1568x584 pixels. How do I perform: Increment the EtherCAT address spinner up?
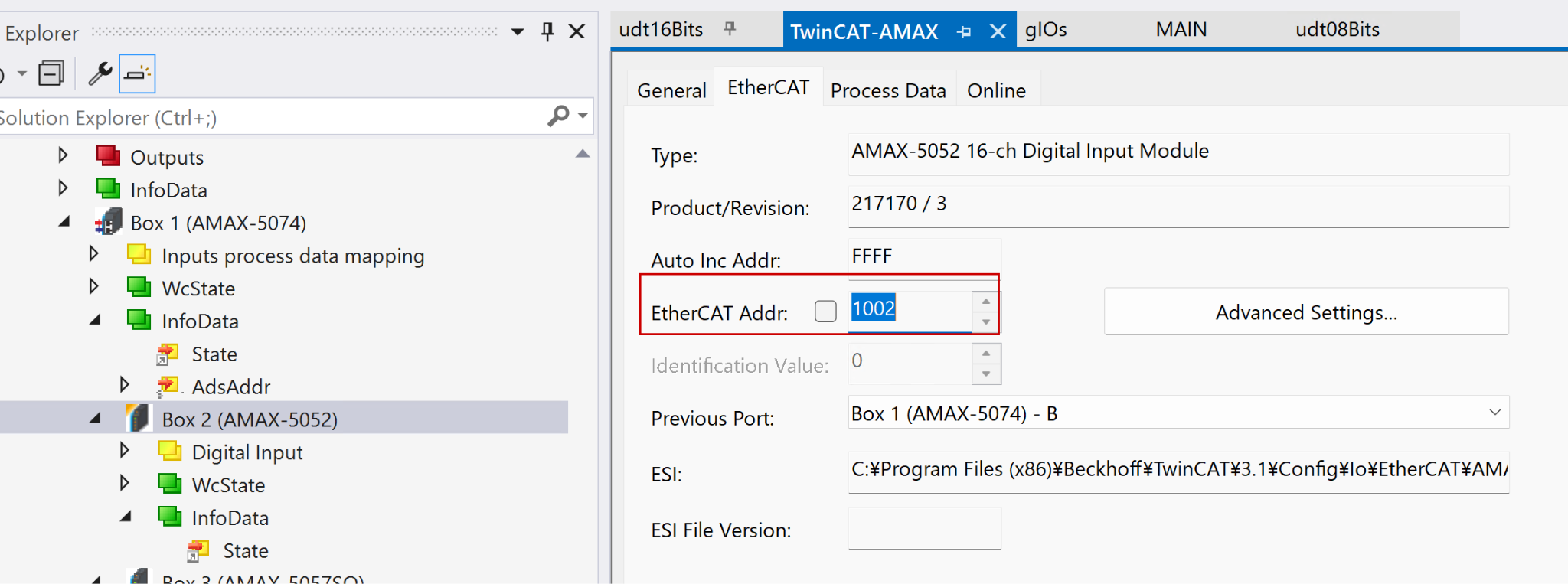point(985,302)
